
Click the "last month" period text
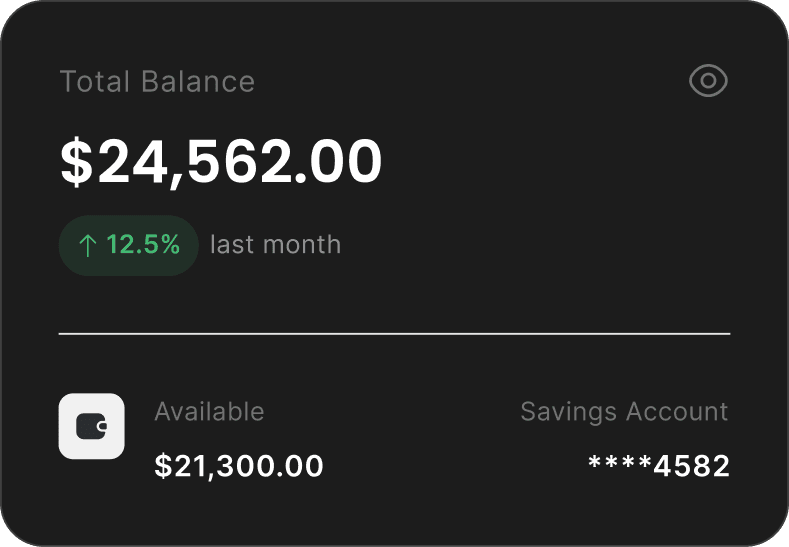275,245
